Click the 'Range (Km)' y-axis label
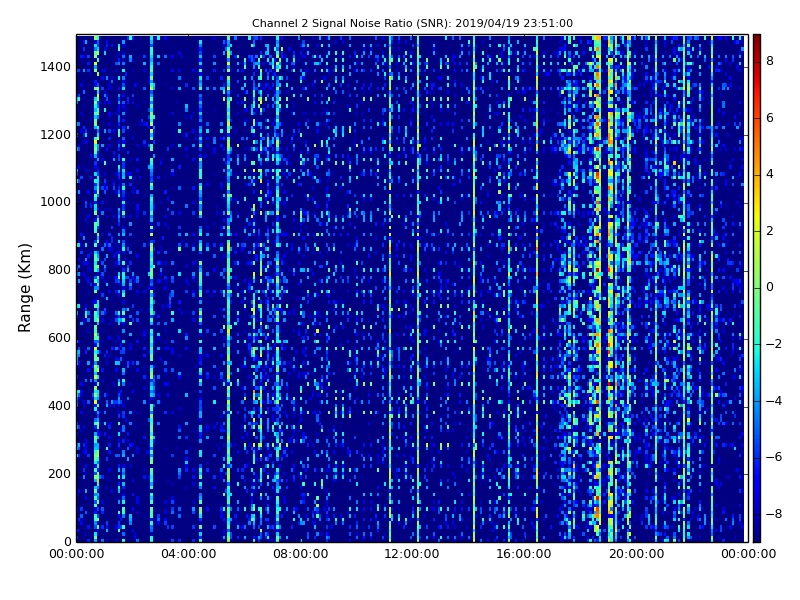800x600 pixels. (24, 288)
